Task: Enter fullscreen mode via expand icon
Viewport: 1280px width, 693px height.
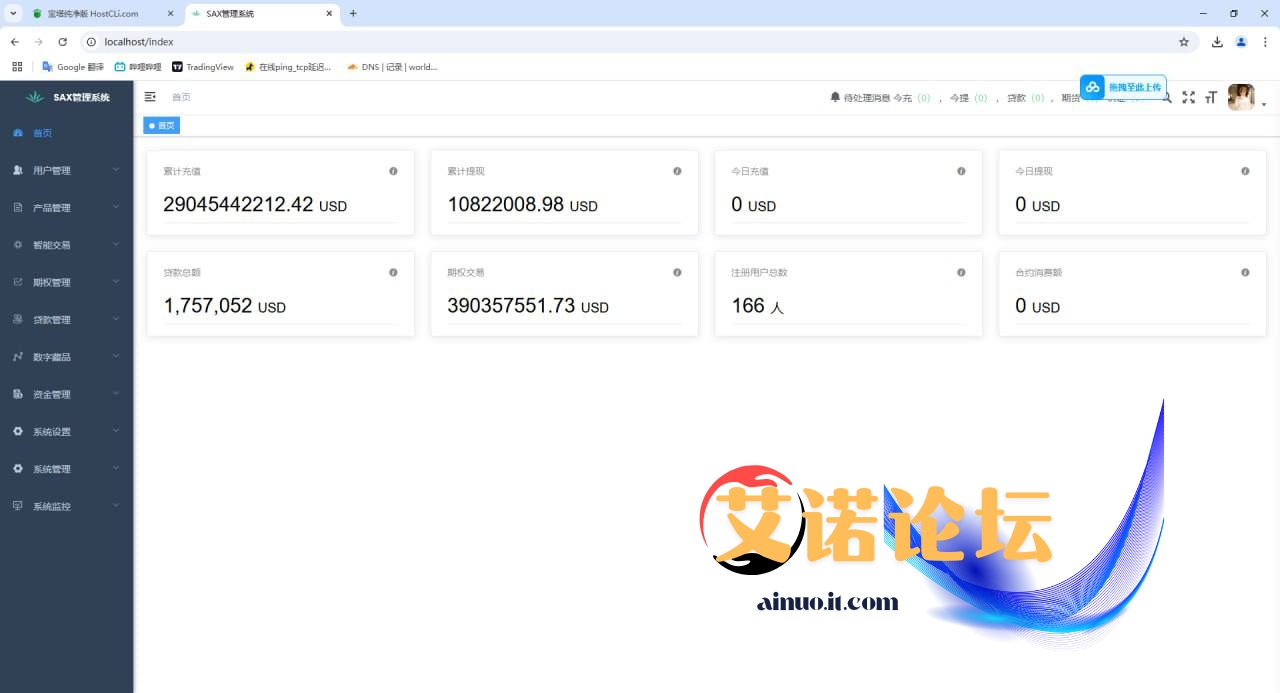Action: point(1189,97)
